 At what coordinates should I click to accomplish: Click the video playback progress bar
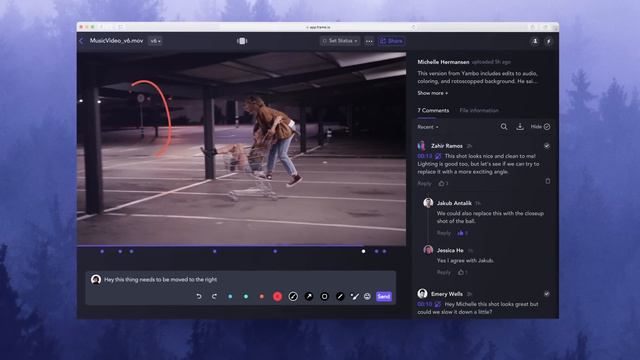coord(241,246)
